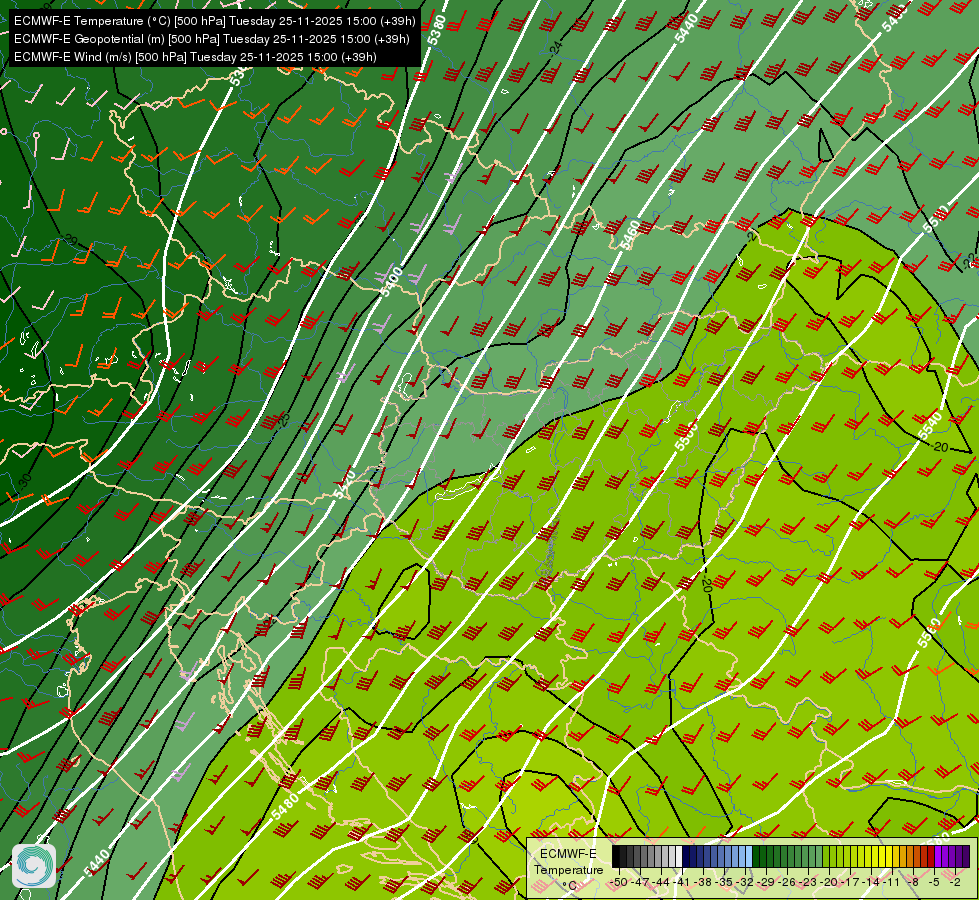
Task: Click the -26 legend tick label
Action: pyautogui.click(x=787, y=882)
